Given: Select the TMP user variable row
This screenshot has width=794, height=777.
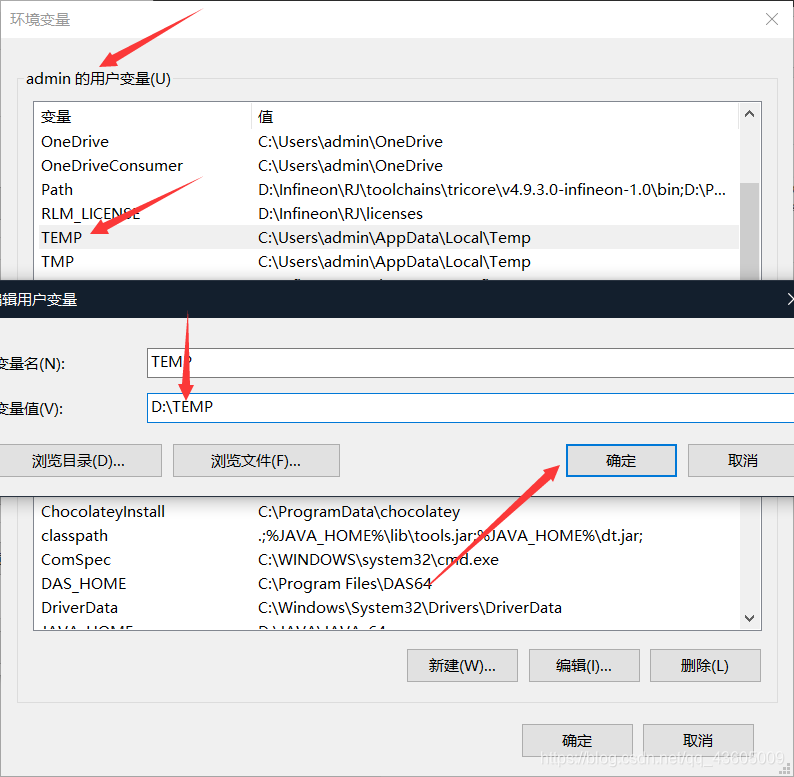Looking at the screenshot, I should point(388,261).
